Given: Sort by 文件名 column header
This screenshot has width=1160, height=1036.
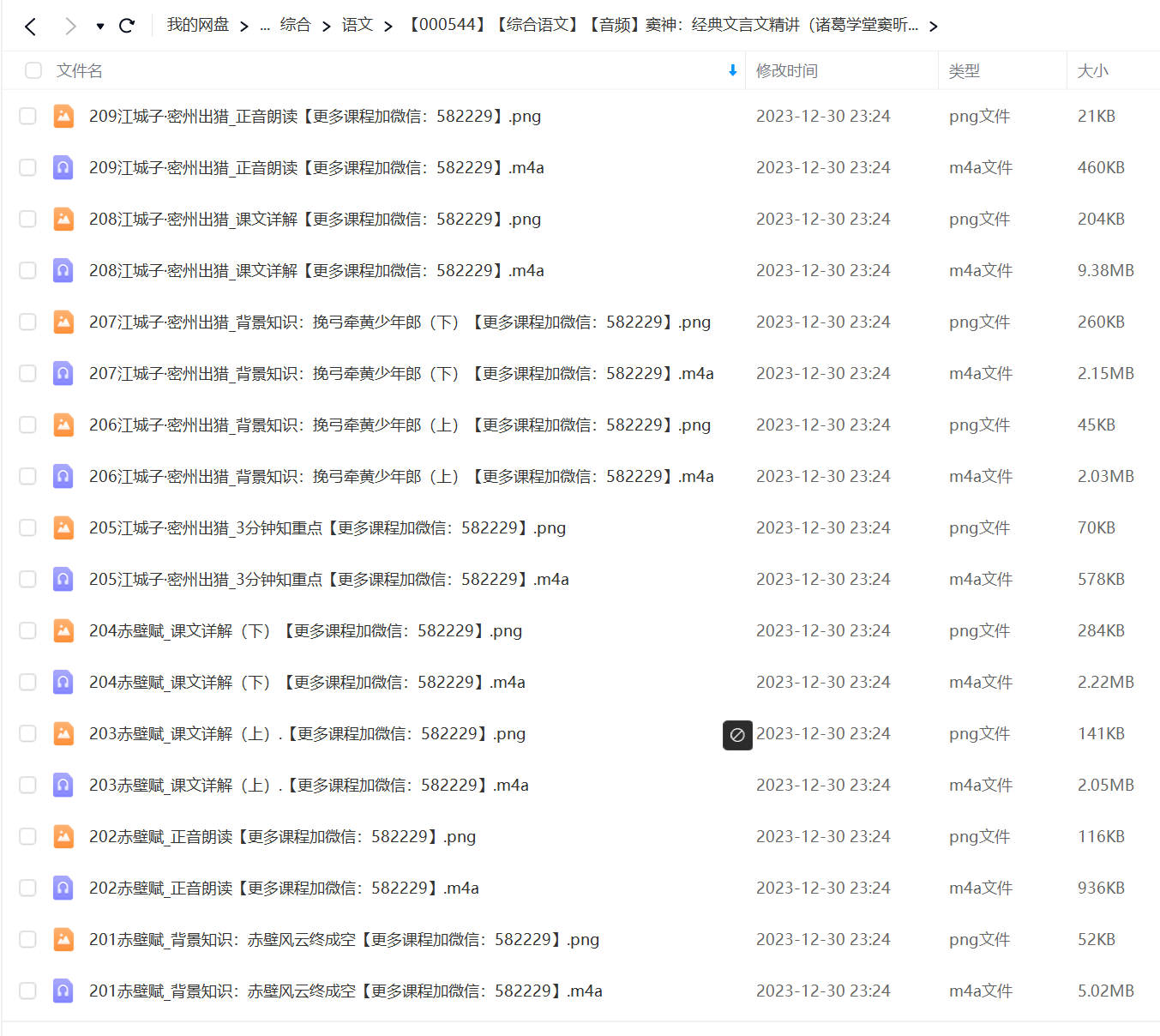Looking at the screenshot, I should (80, 71).
